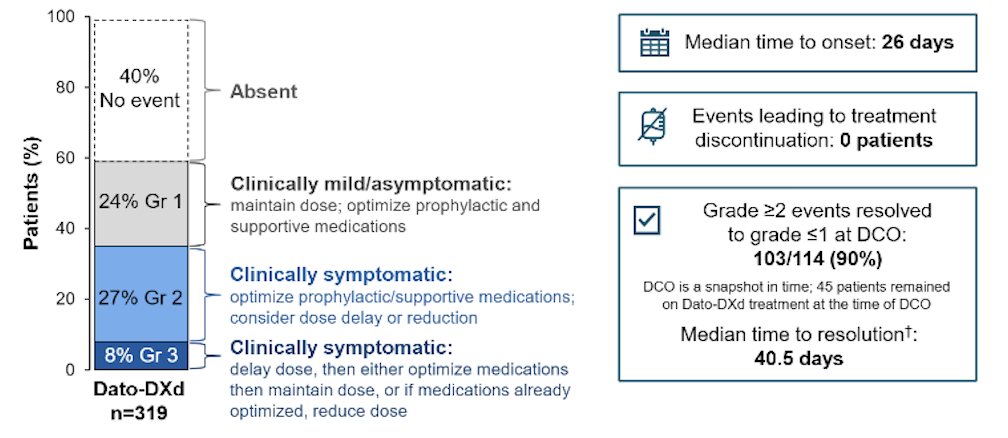Click the Absent label
1008x438 pixels.
pos(264,91)
